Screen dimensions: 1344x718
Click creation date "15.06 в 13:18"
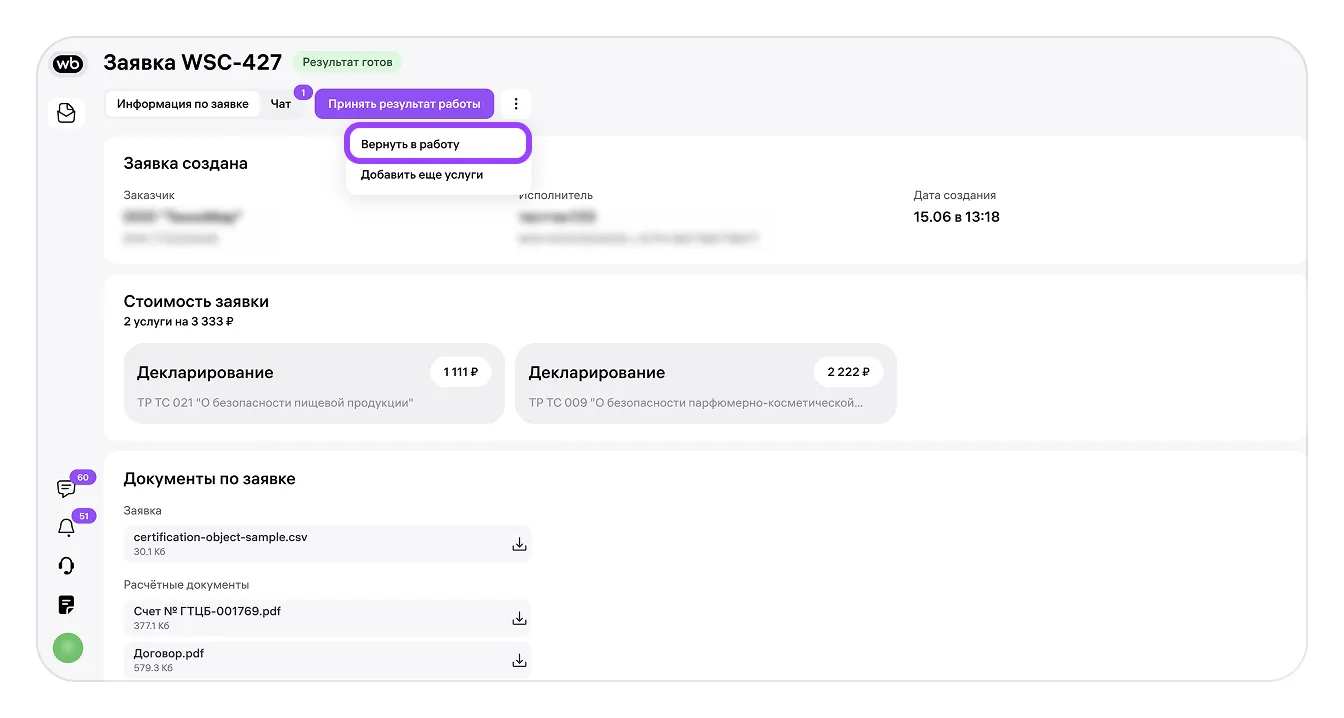click(957, 217)
